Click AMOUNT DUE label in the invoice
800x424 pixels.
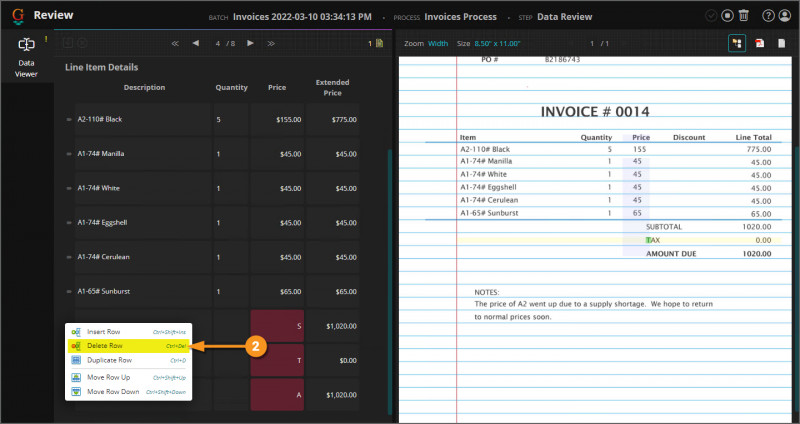click(671, 254)
